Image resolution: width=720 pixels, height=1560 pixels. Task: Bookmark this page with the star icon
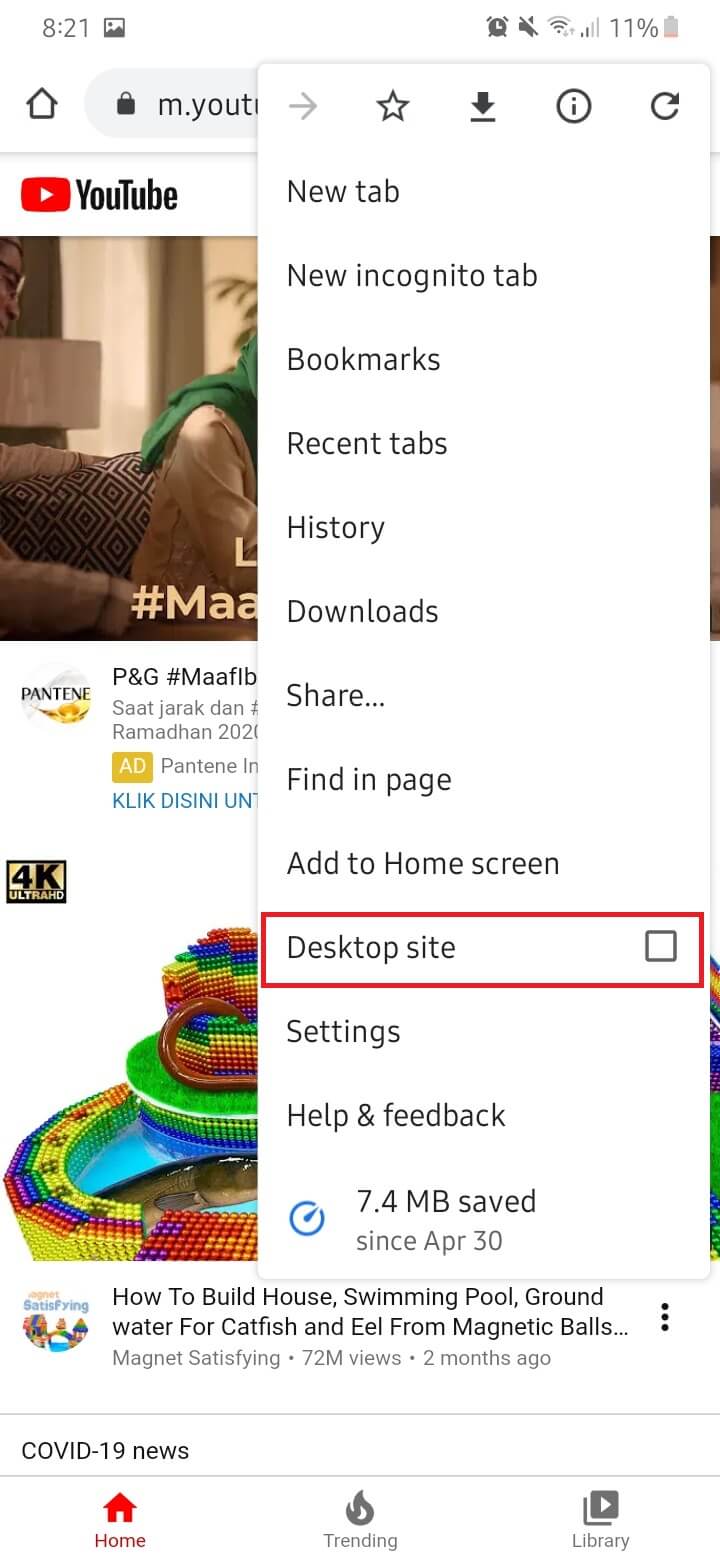pos(393,106)
